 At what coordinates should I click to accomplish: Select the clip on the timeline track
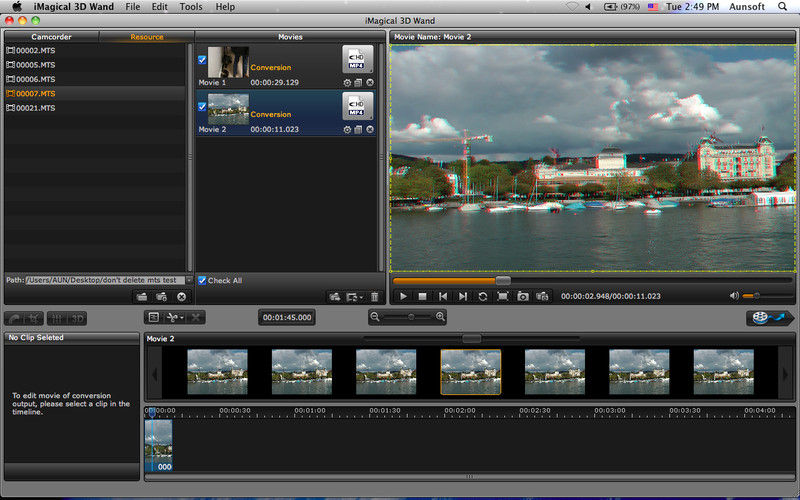159,445
